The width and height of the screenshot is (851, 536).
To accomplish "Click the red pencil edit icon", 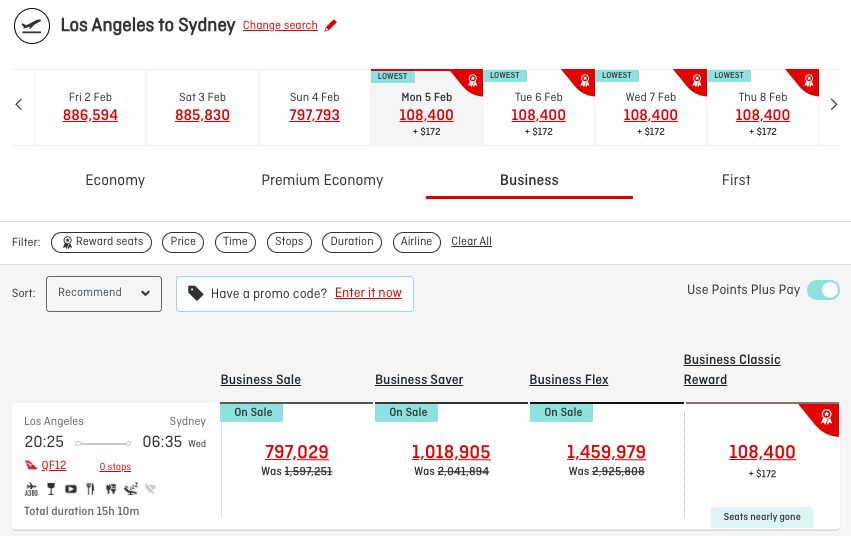I will tap(331, 25).
